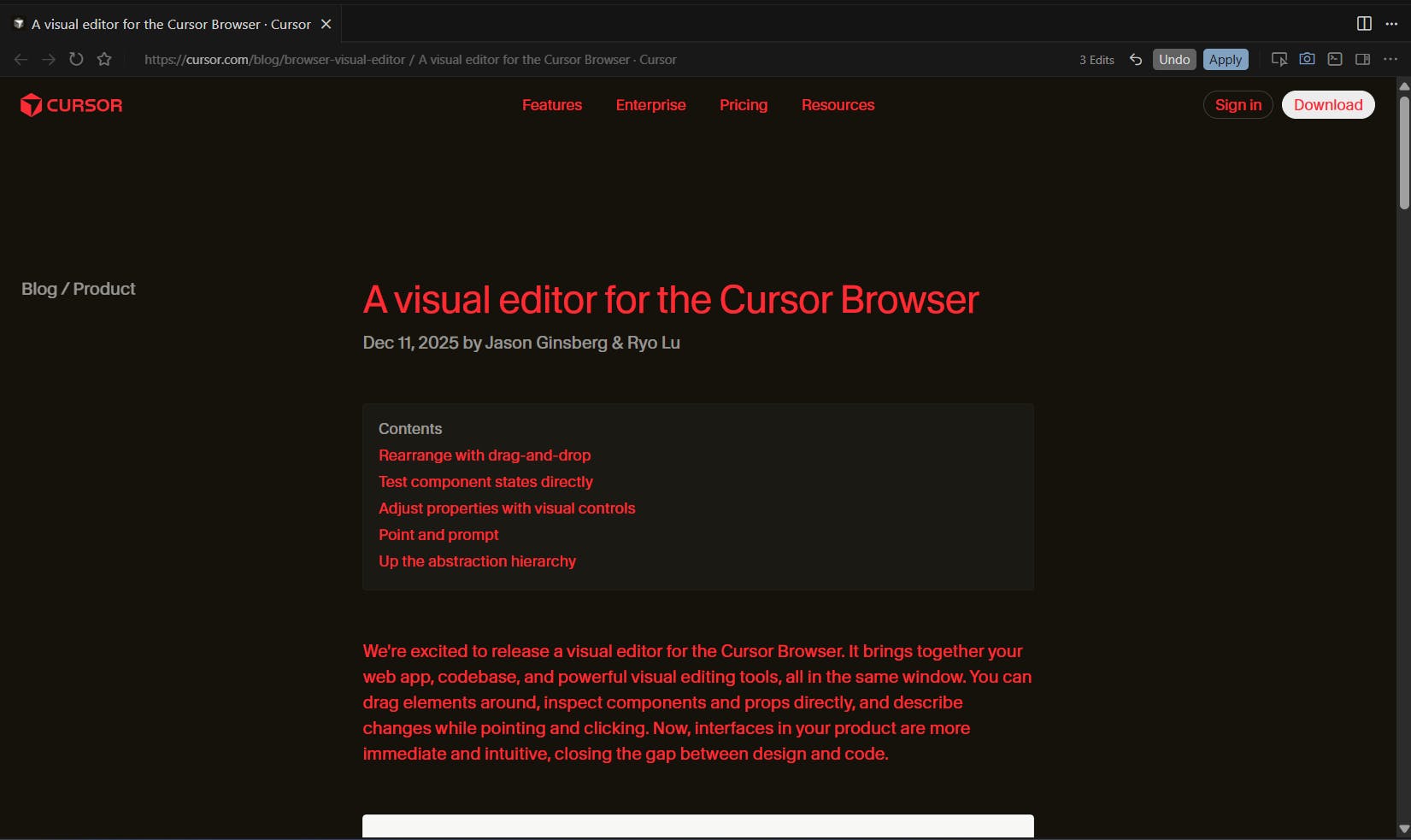Click the Dec 11, 2025 author byline
Image resolution: width=1411 pixels, height=840 pixels.
coord(521,343)
